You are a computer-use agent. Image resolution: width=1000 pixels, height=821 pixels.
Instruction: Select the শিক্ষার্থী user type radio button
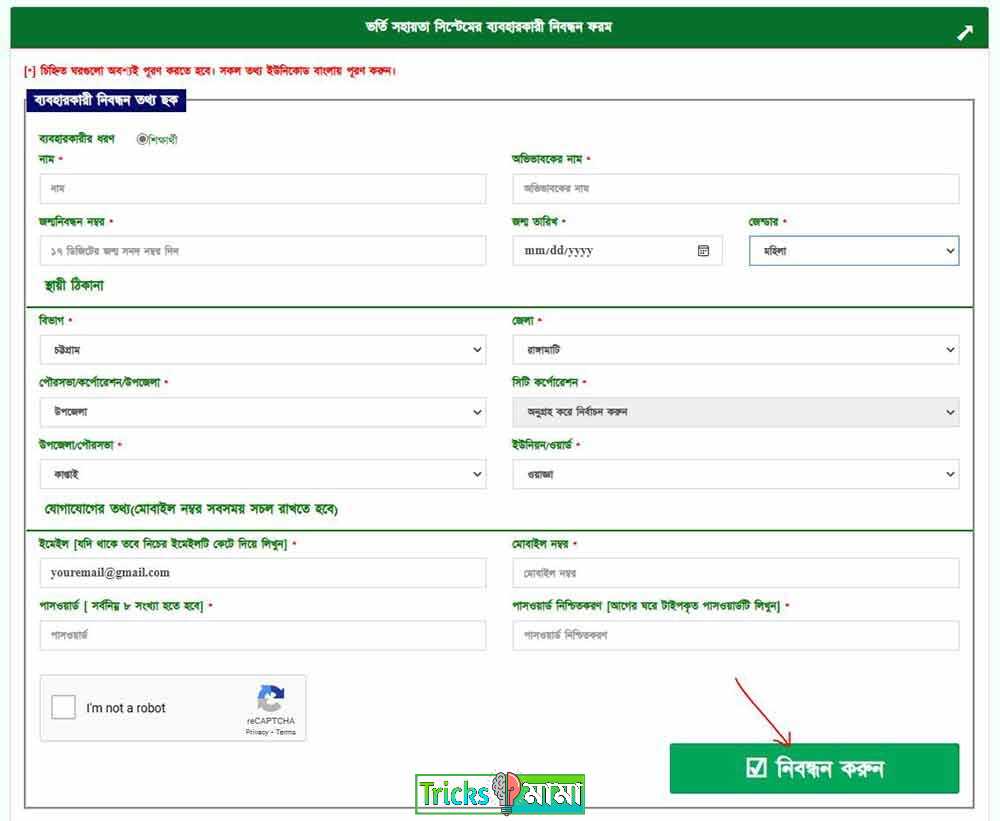click(x=142, y=139)
